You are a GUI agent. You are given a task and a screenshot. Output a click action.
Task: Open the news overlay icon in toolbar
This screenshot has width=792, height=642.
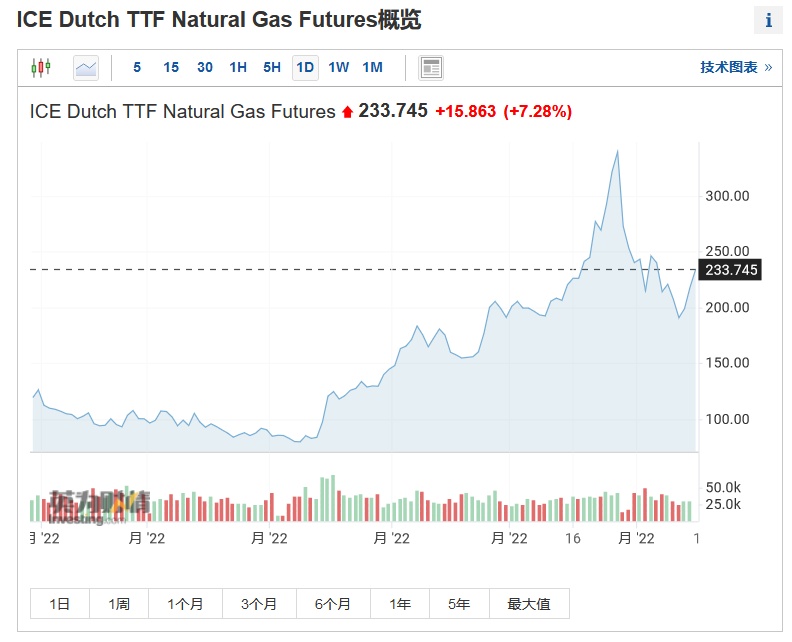tap(431, 68)
